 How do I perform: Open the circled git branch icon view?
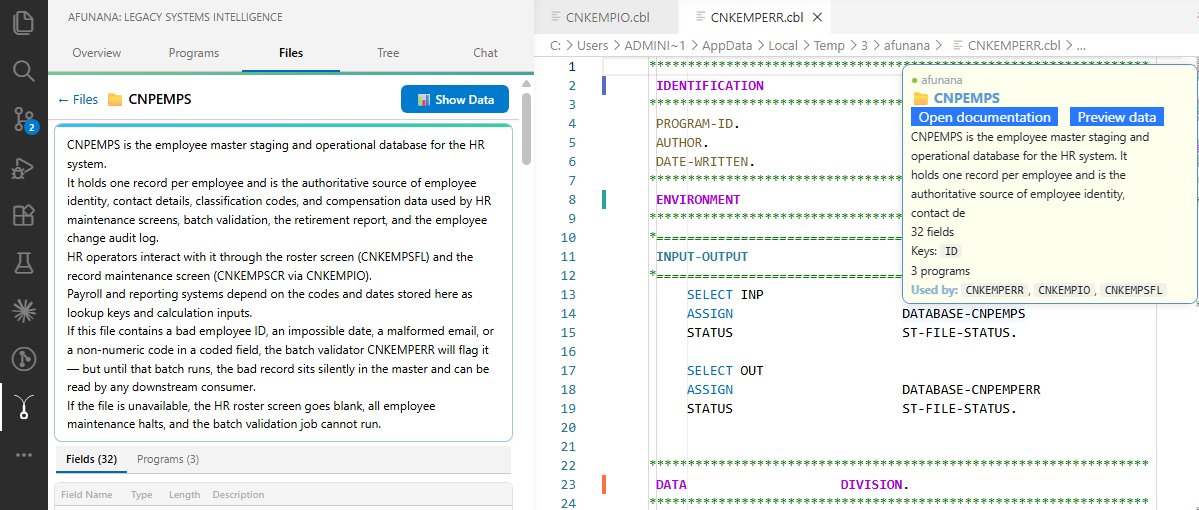tap(24, 359)
